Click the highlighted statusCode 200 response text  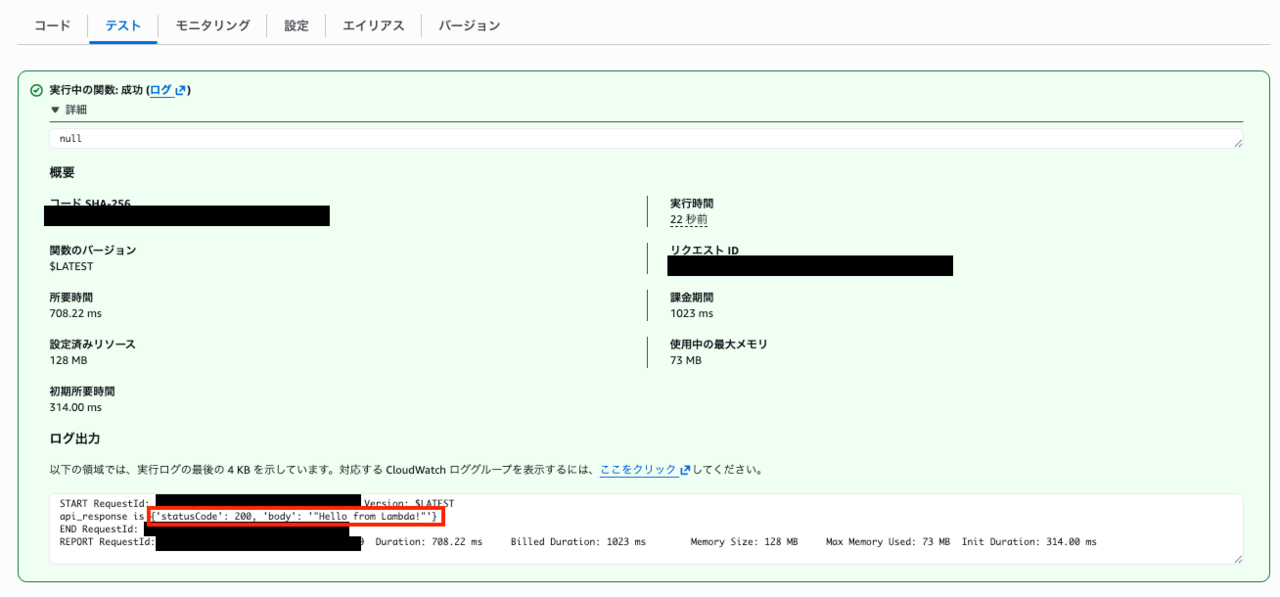pyautogui.click(x=295, y=516)
